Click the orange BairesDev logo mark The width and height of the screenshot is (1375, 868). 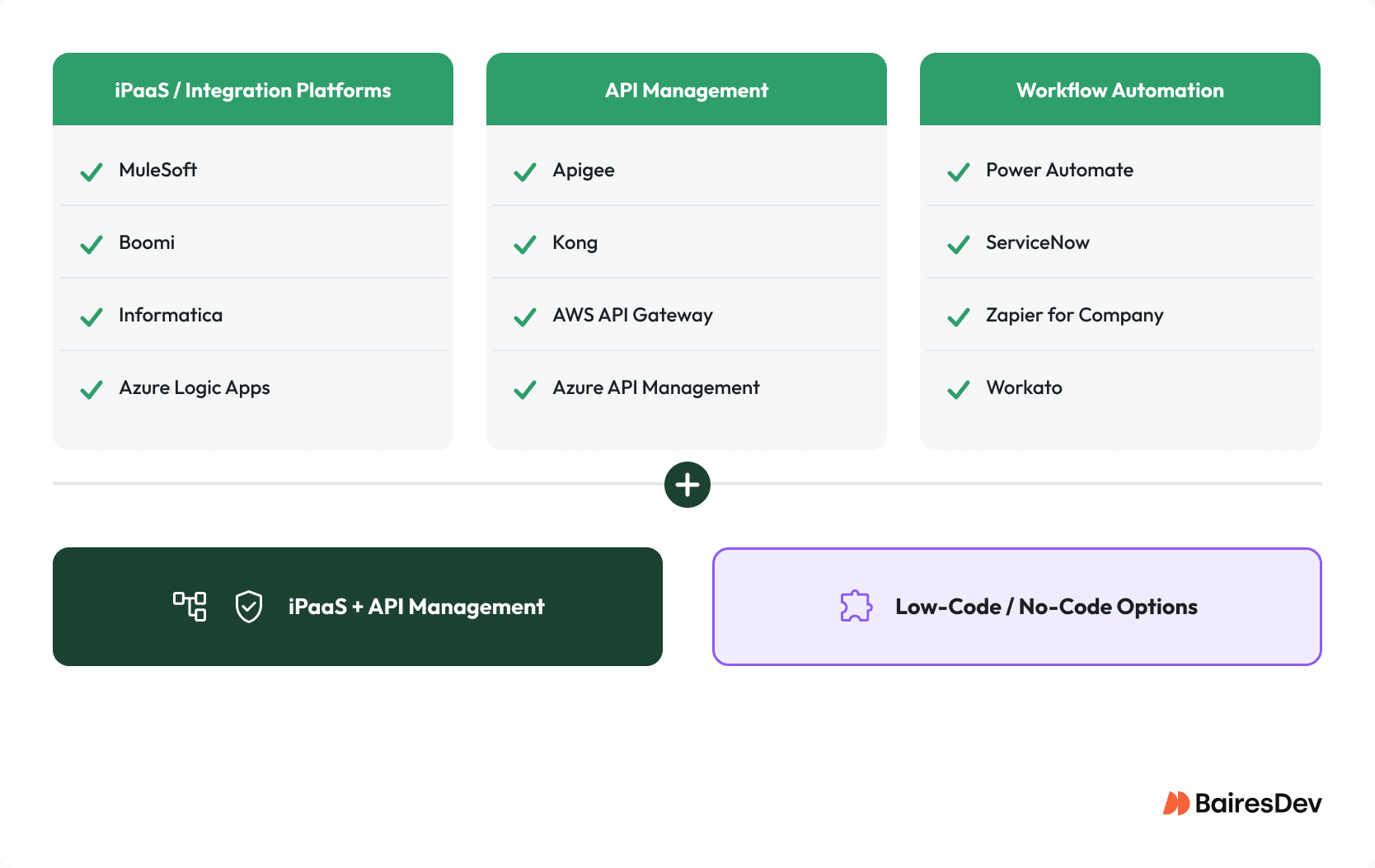[1176, 803]
